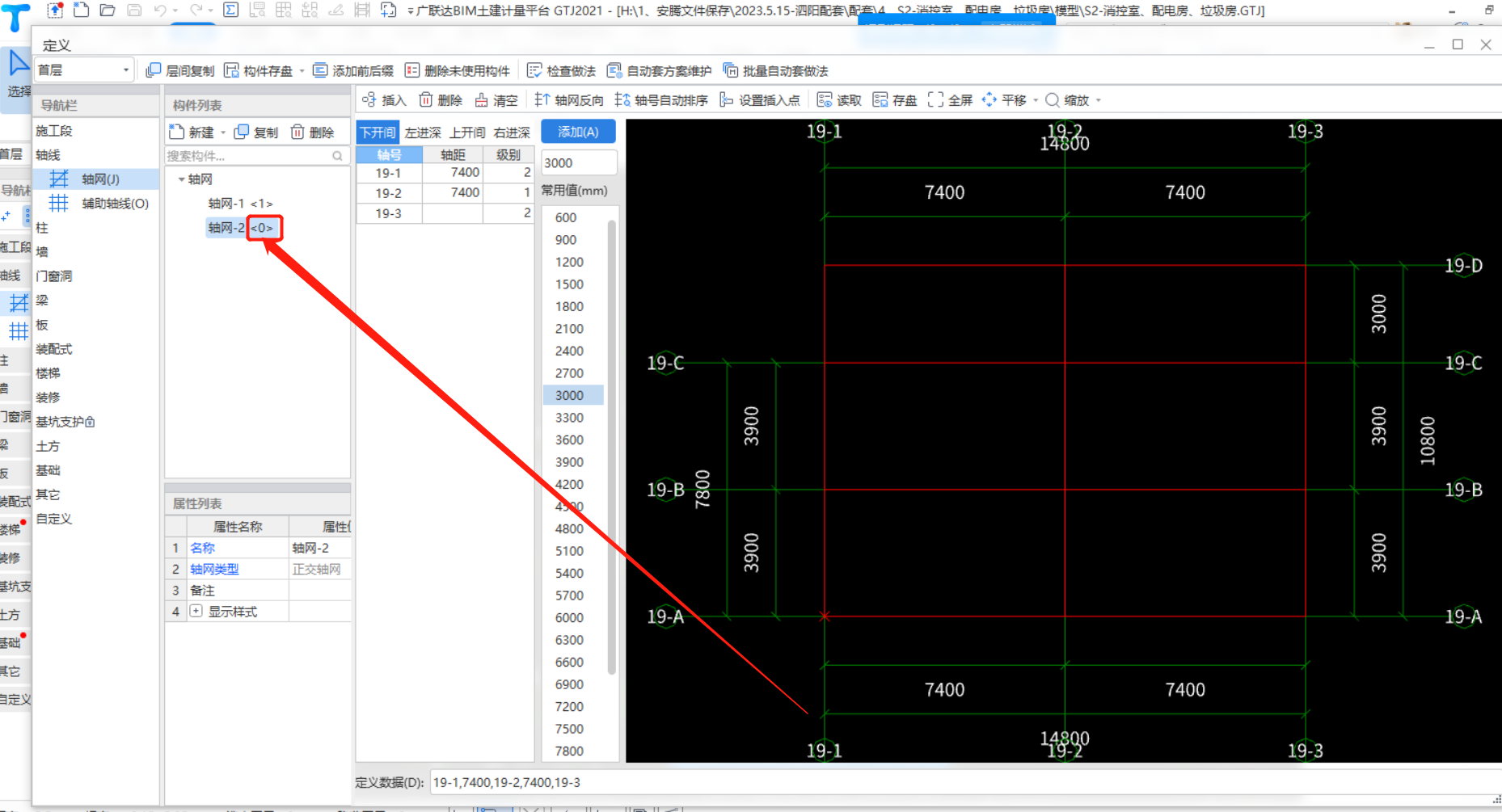Click the open folder icon in title bar
This screenshot has width=1502, height=812.
pos(108,10)
